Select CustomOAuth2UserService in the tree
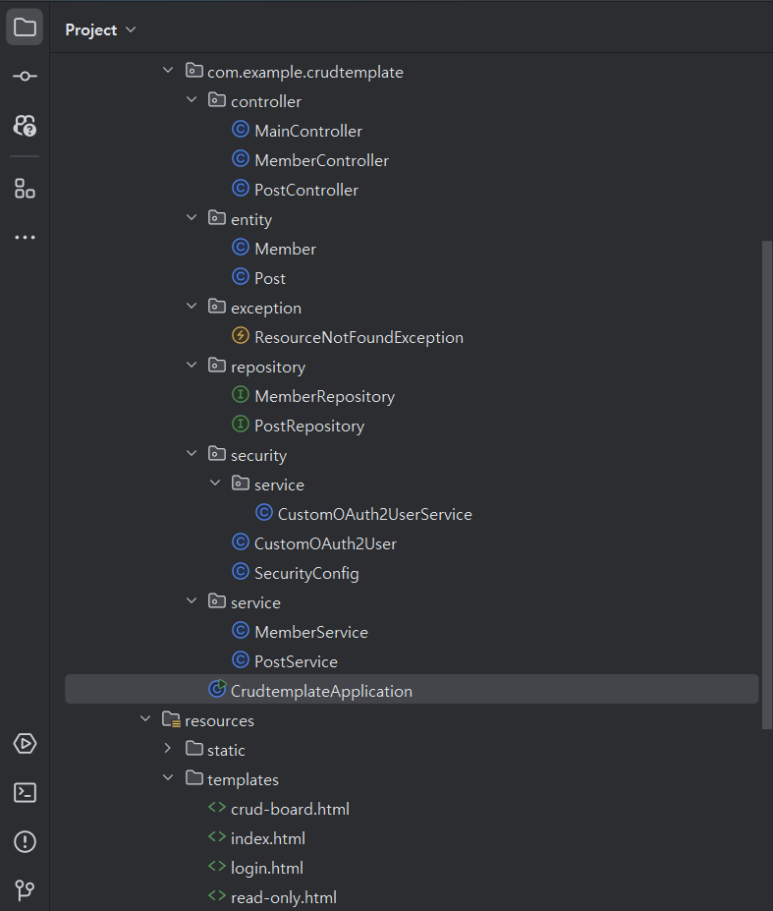This screenshot has height=911, width=773. [x=375, y=515]
